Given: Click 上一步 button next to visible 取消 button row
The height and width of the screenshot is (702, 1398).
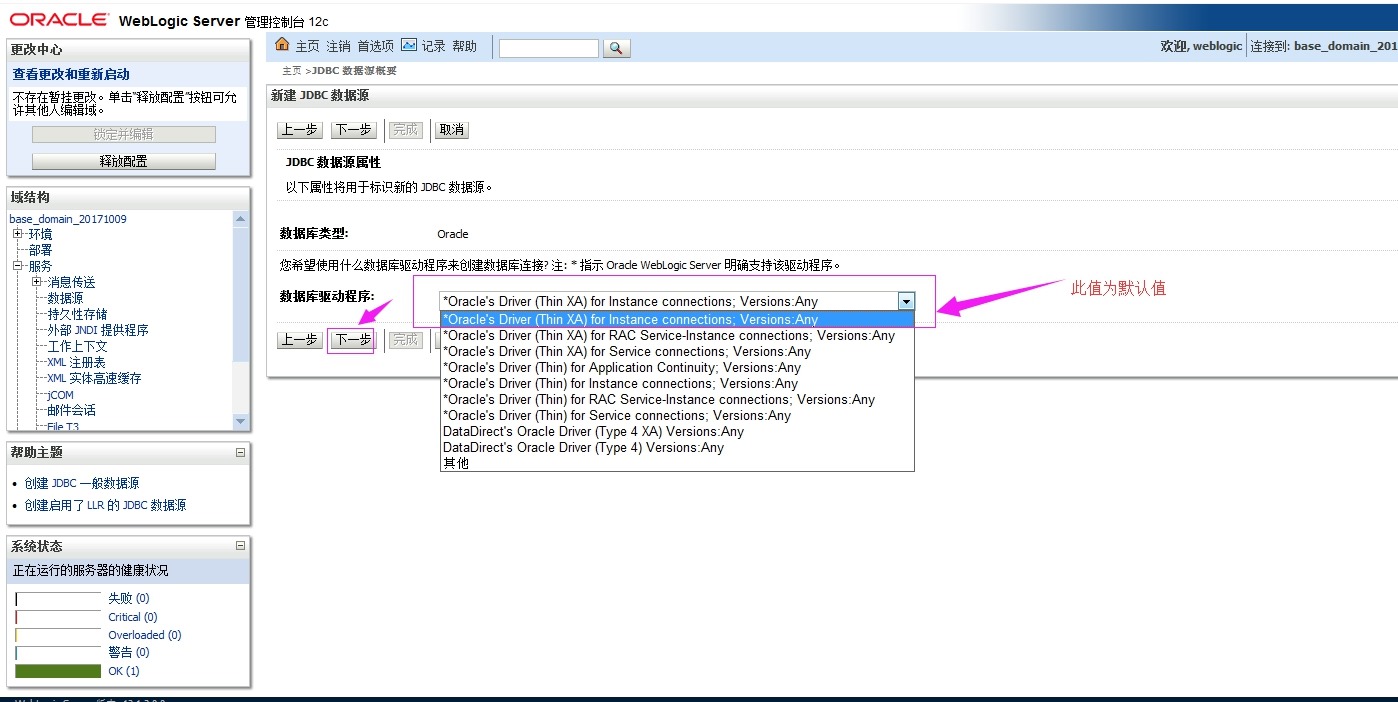Looking at the screenshot, I should tap(299, 130).
